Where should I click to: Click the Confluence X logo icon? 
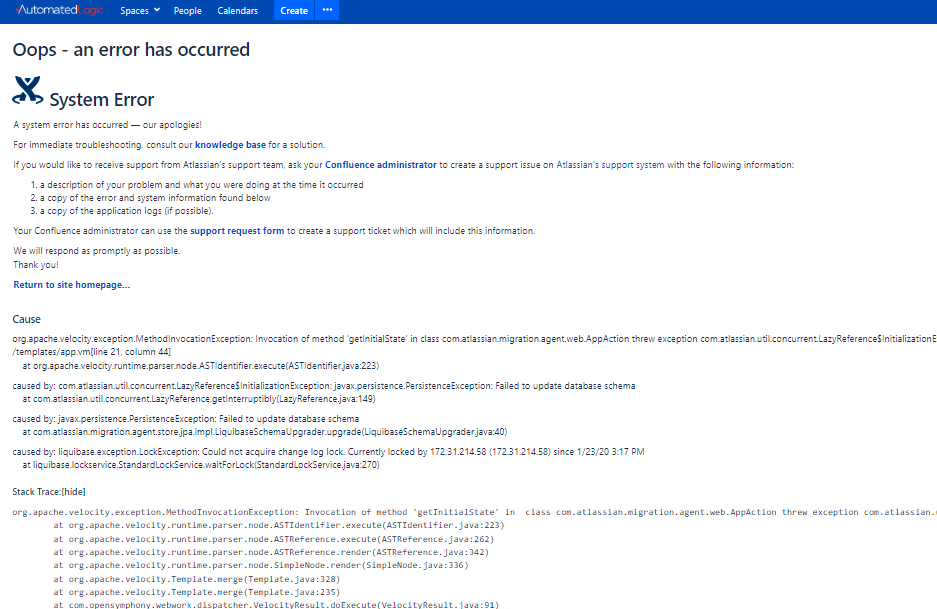[27, 91]
